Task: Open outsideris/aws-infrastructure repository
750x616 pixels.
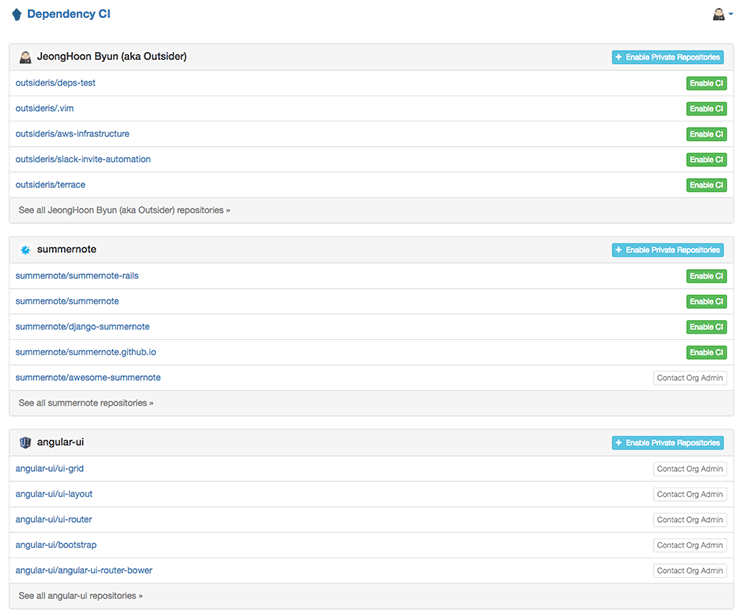Action: 72,133
